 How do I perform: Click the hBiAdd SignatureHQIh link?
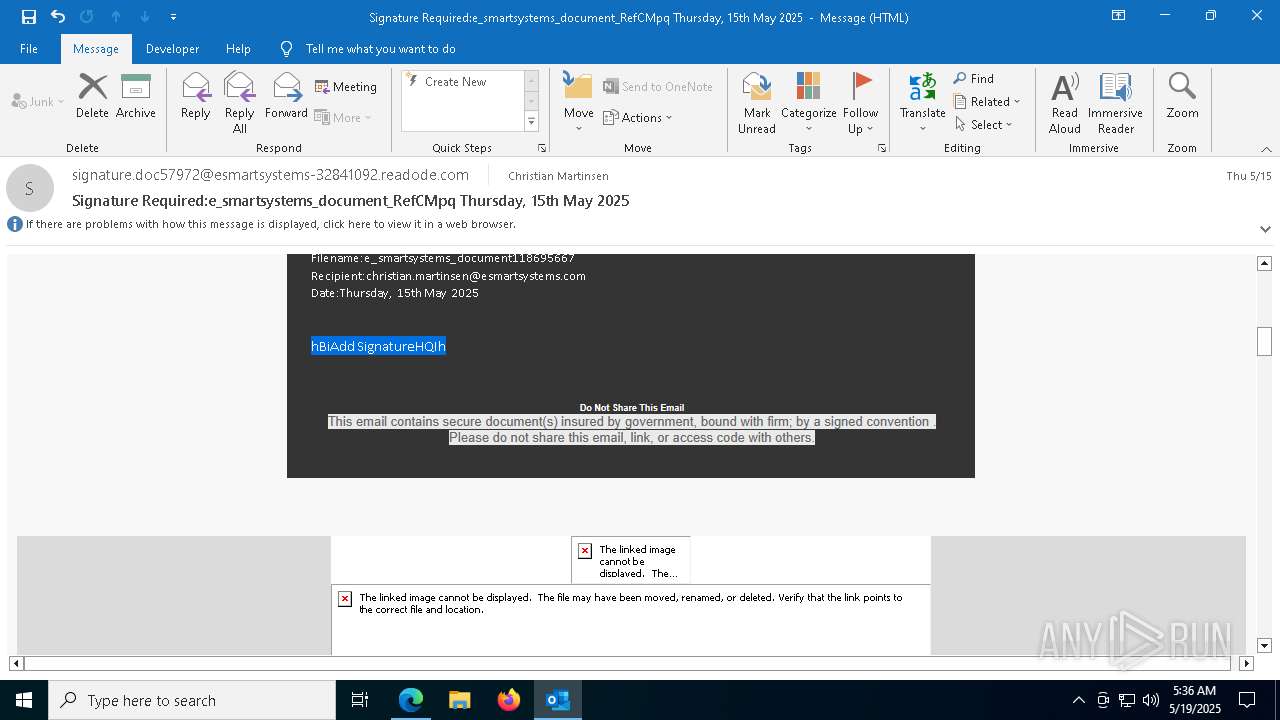pos(378,346)
